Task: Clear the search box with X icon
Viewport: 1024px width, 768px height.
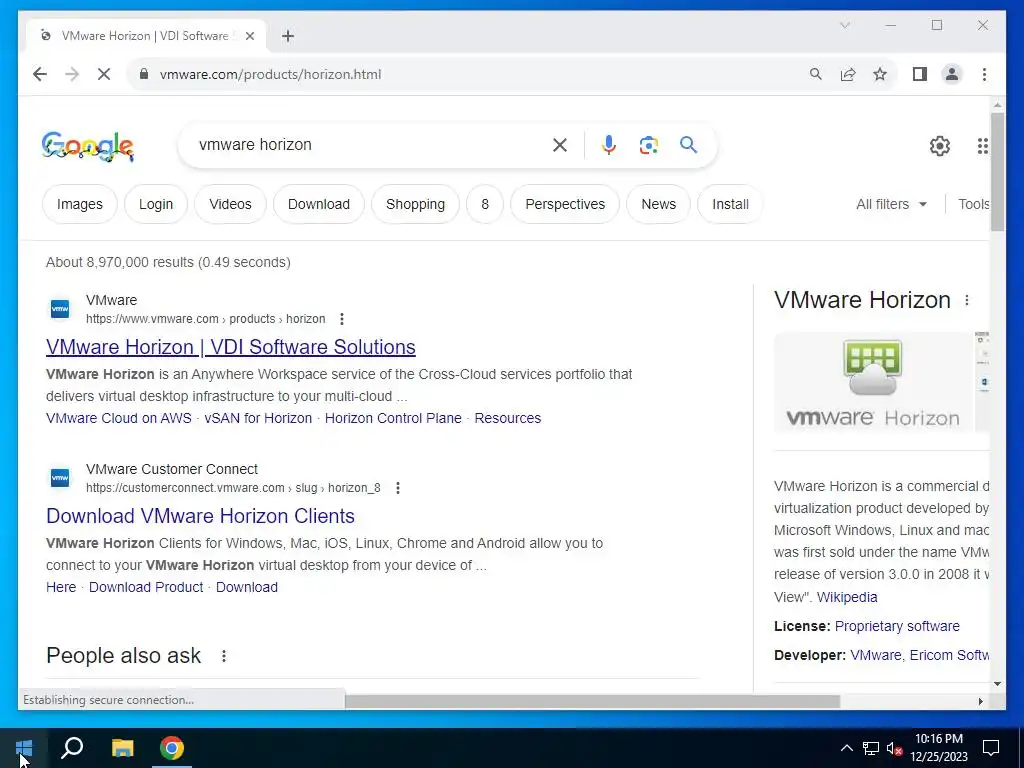Action: click(x=560, y=145)
